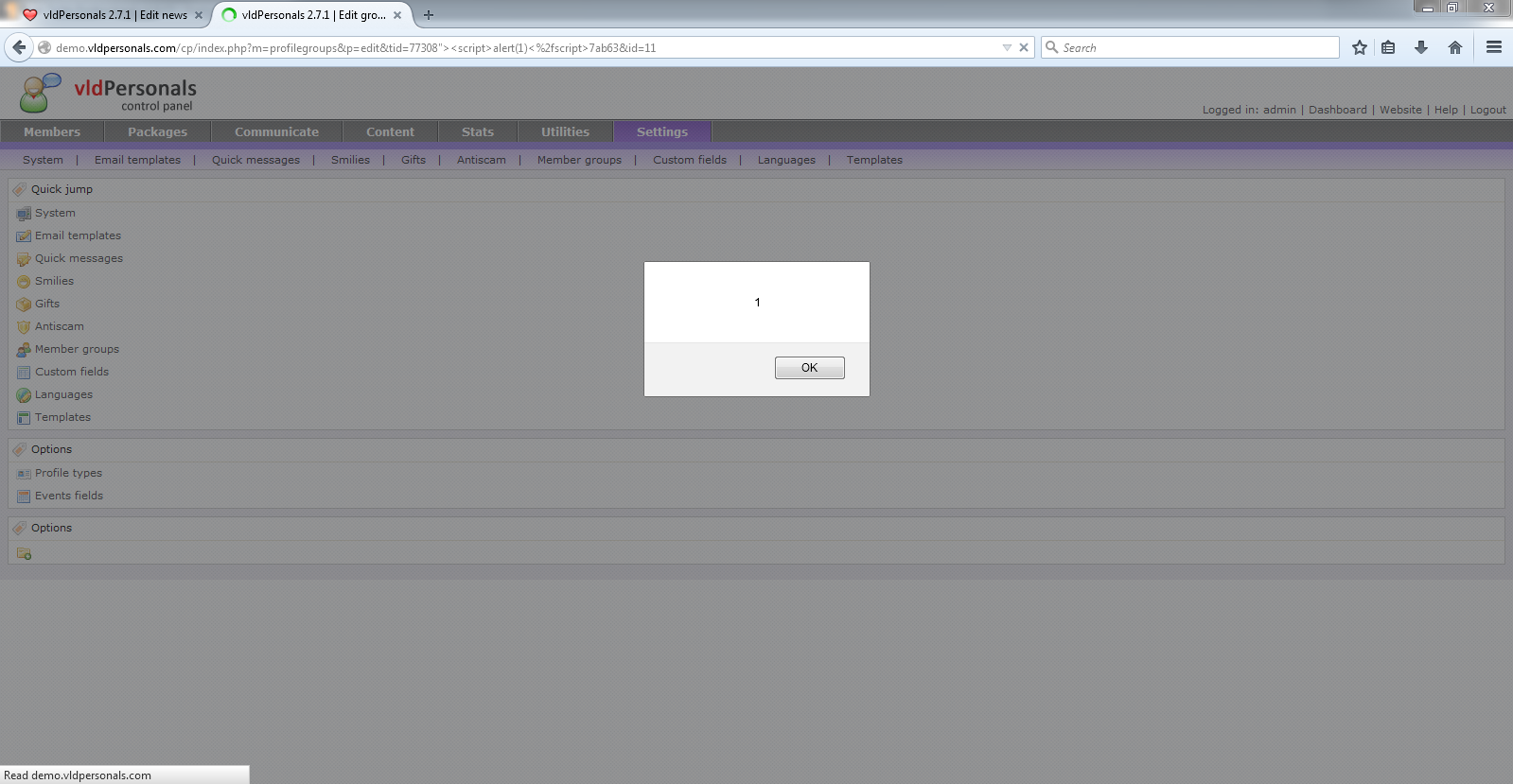Click the Gifts box icon in Quick jump

pos(24,305)
